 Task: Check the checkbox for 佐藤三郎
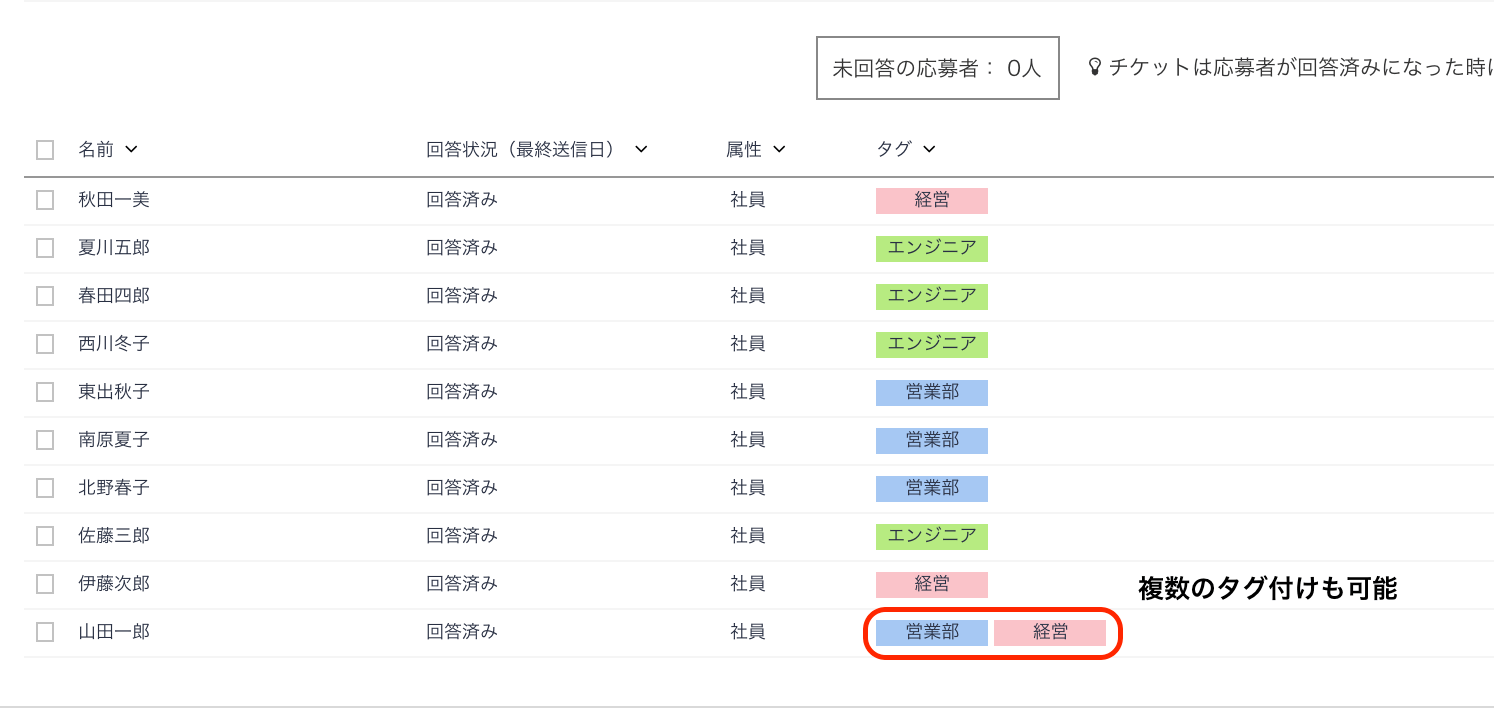[44, 535]
